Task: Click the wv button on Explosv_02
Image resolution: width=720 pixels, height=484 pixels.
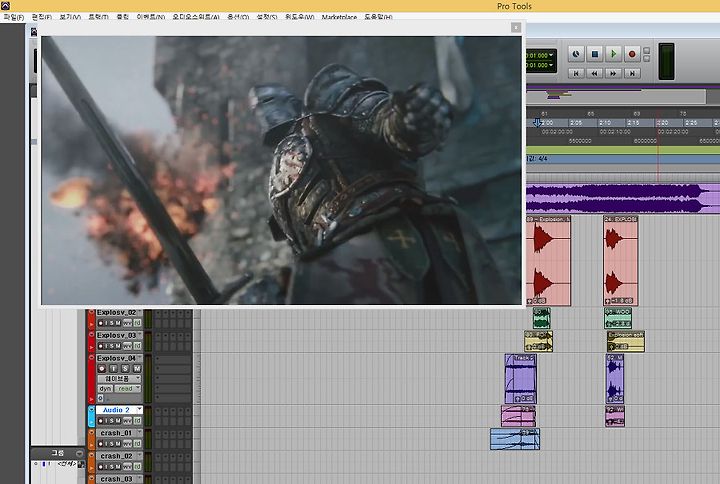Action: 127,323
